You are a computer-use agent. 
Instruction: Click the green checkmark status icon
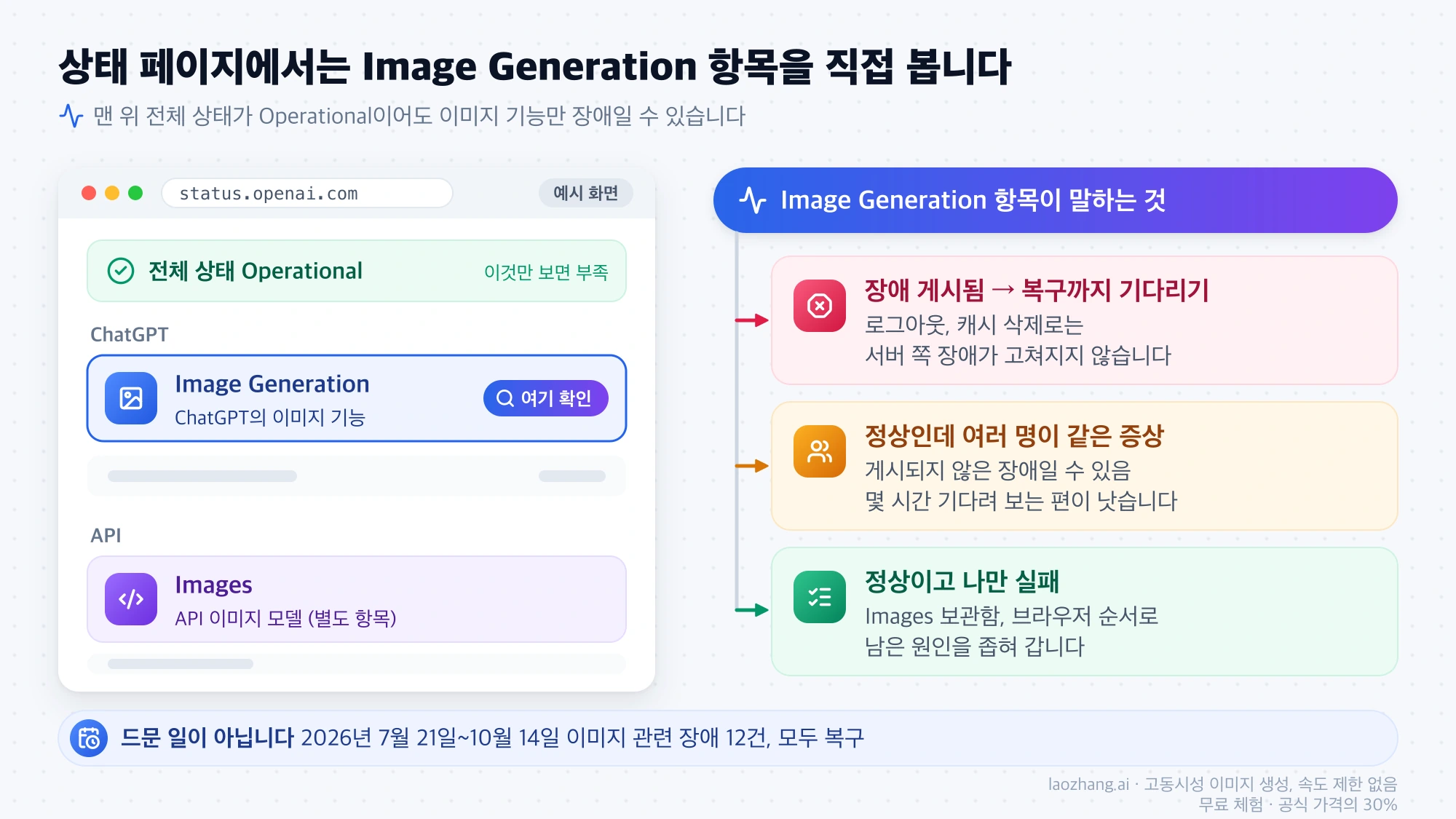point(121,271)
